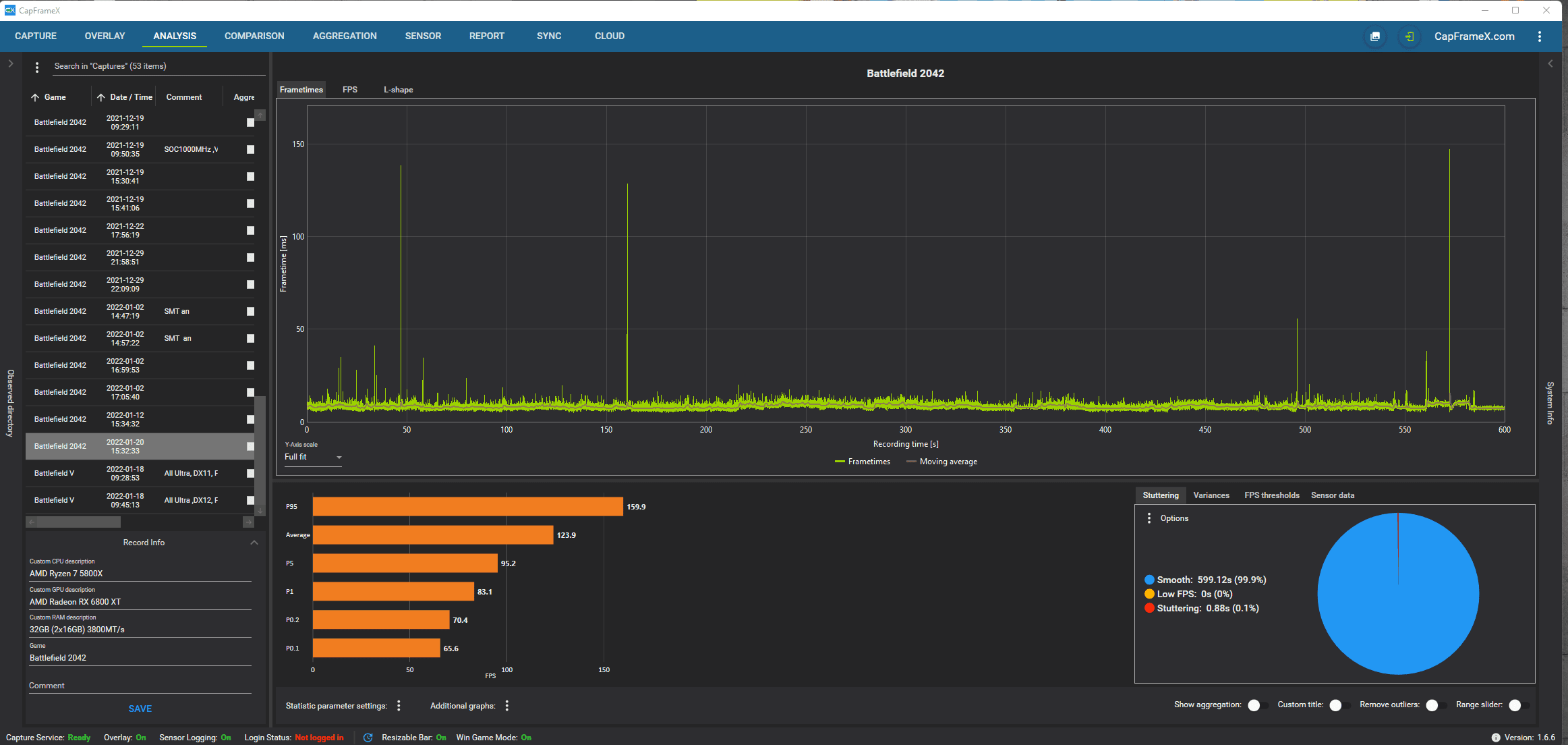Click the stuttering chart Options menu icon
This screenshot has width=1568, height=745.
[x=1149, y=518]
